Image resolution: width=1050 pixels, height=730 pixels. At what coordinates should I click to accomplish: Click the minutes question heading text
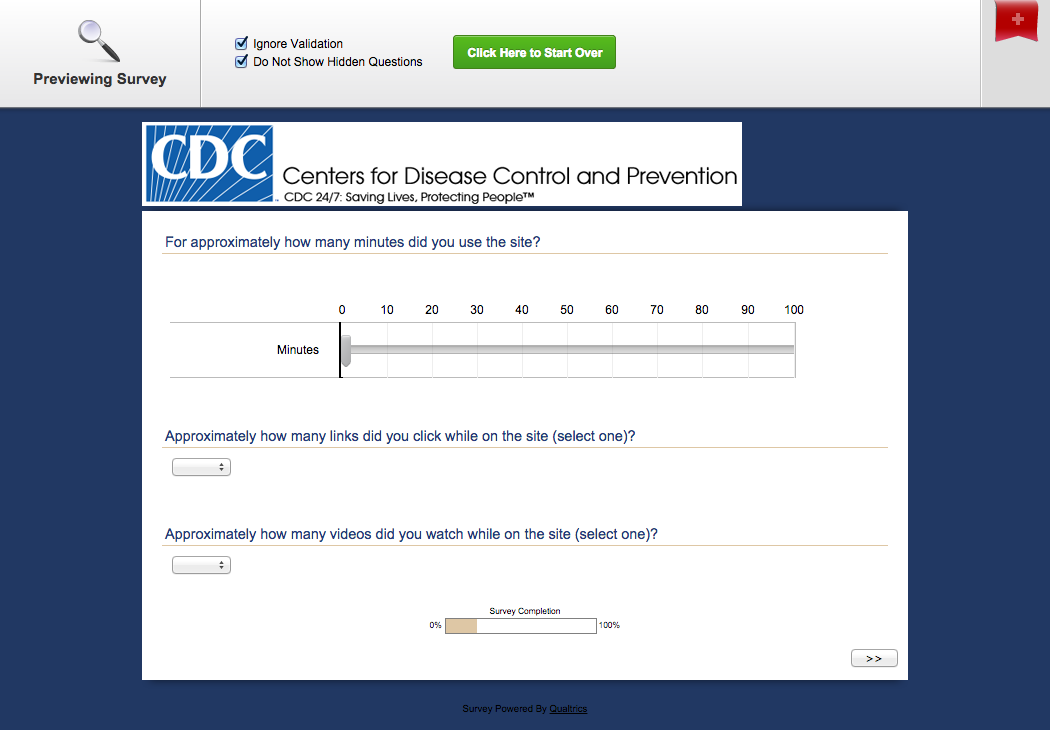point(352,242)
